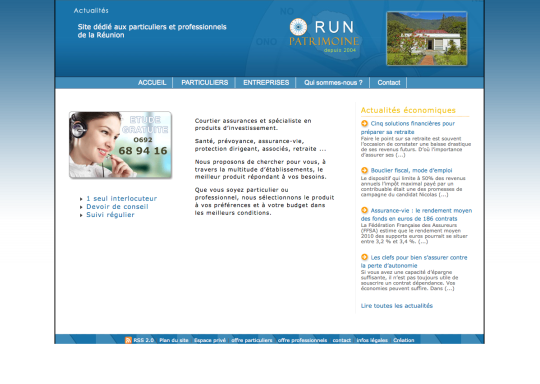This screenshot has width=540, height=384.
Task: Click orange arrow beside Les clefs article
Action: [364, 257]
